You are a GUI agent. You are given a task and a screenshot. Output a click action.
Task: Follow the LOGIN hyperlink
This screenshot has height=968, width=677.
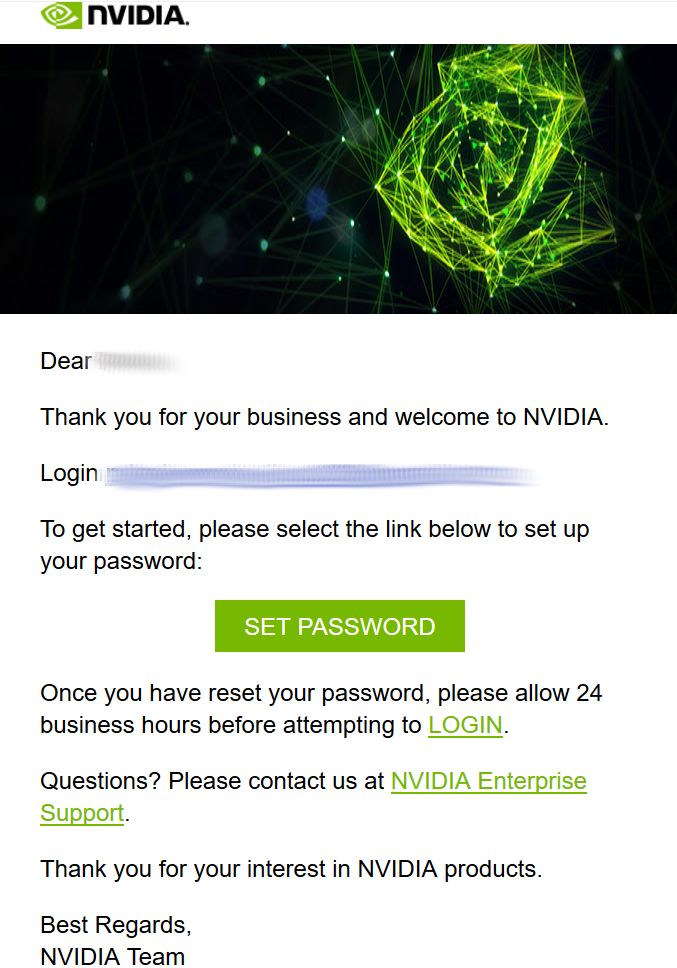click(465, 725)
